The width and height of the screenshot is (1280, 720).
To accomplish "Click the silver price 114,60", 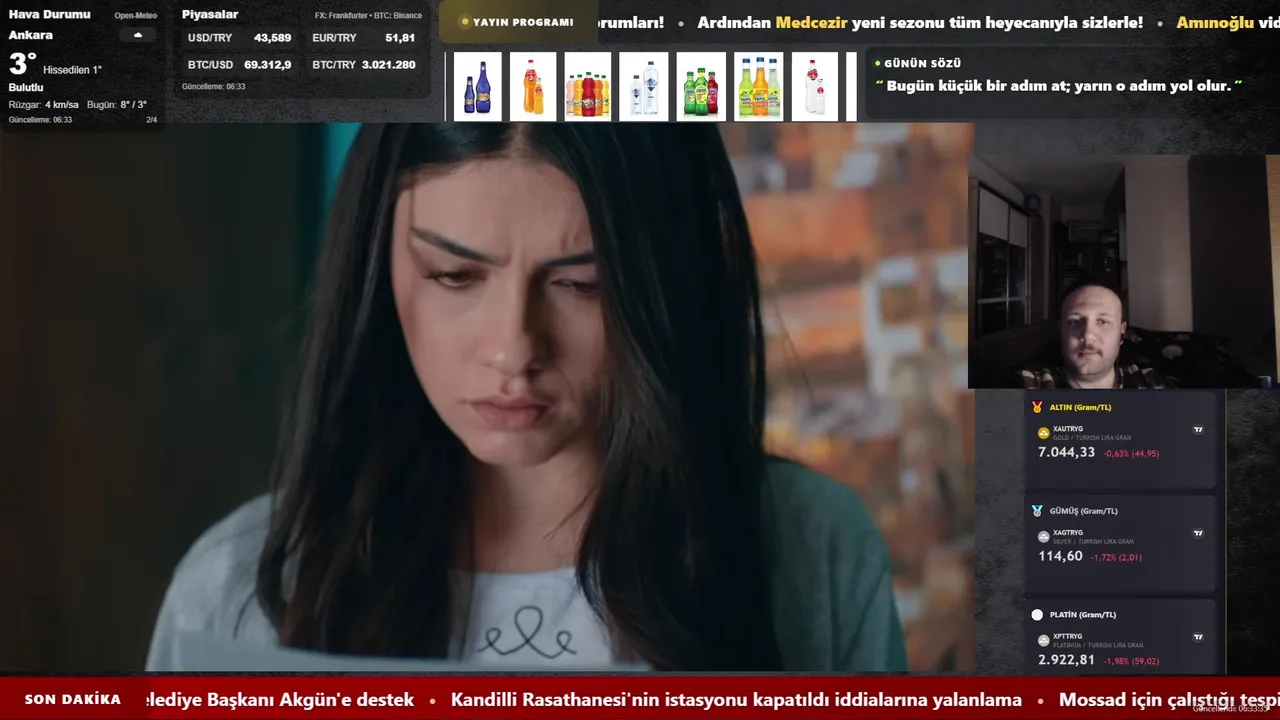I will coord(1060,556).
